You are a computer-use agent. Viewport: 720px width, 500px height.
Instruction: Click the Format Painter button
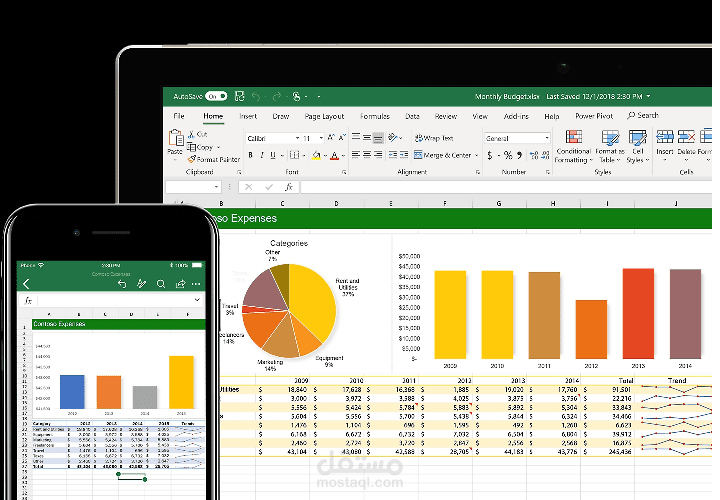[x=214, y=159]
